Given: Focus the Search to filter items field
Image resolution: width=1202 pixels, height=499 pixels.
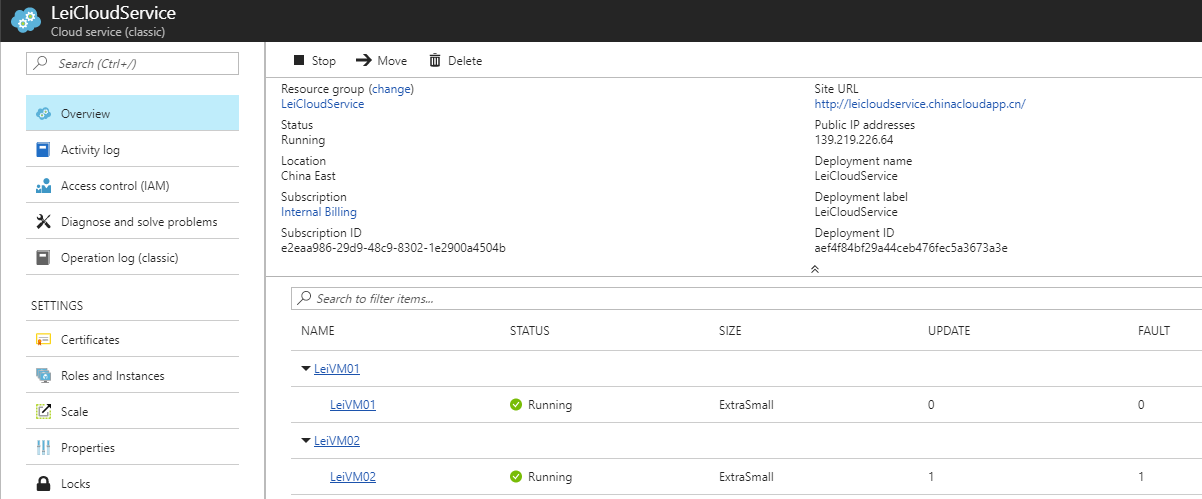Looking at the screenshot, I should click(746, 298).
